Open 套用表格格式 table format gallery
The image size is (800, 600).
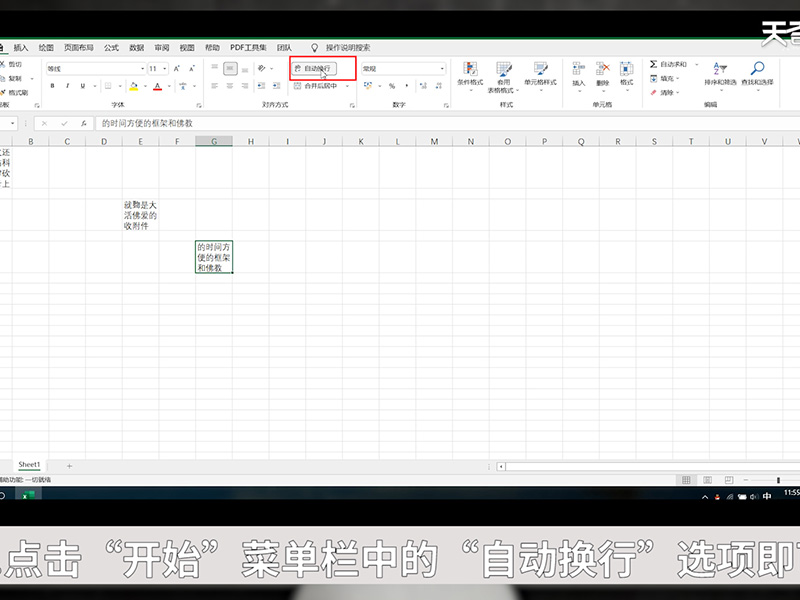[504, 77]
